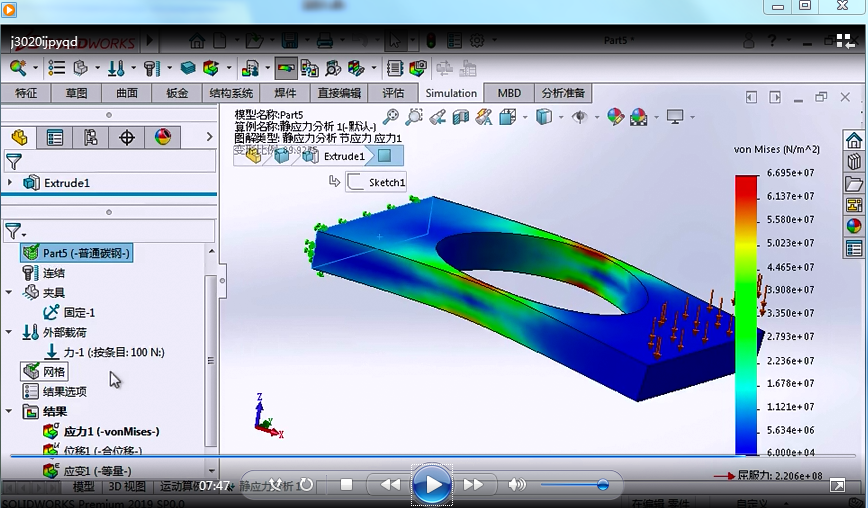Click the Zoom to Fit magnifier icon
Screen dimensions: 868x508
[x=391, y=117]
